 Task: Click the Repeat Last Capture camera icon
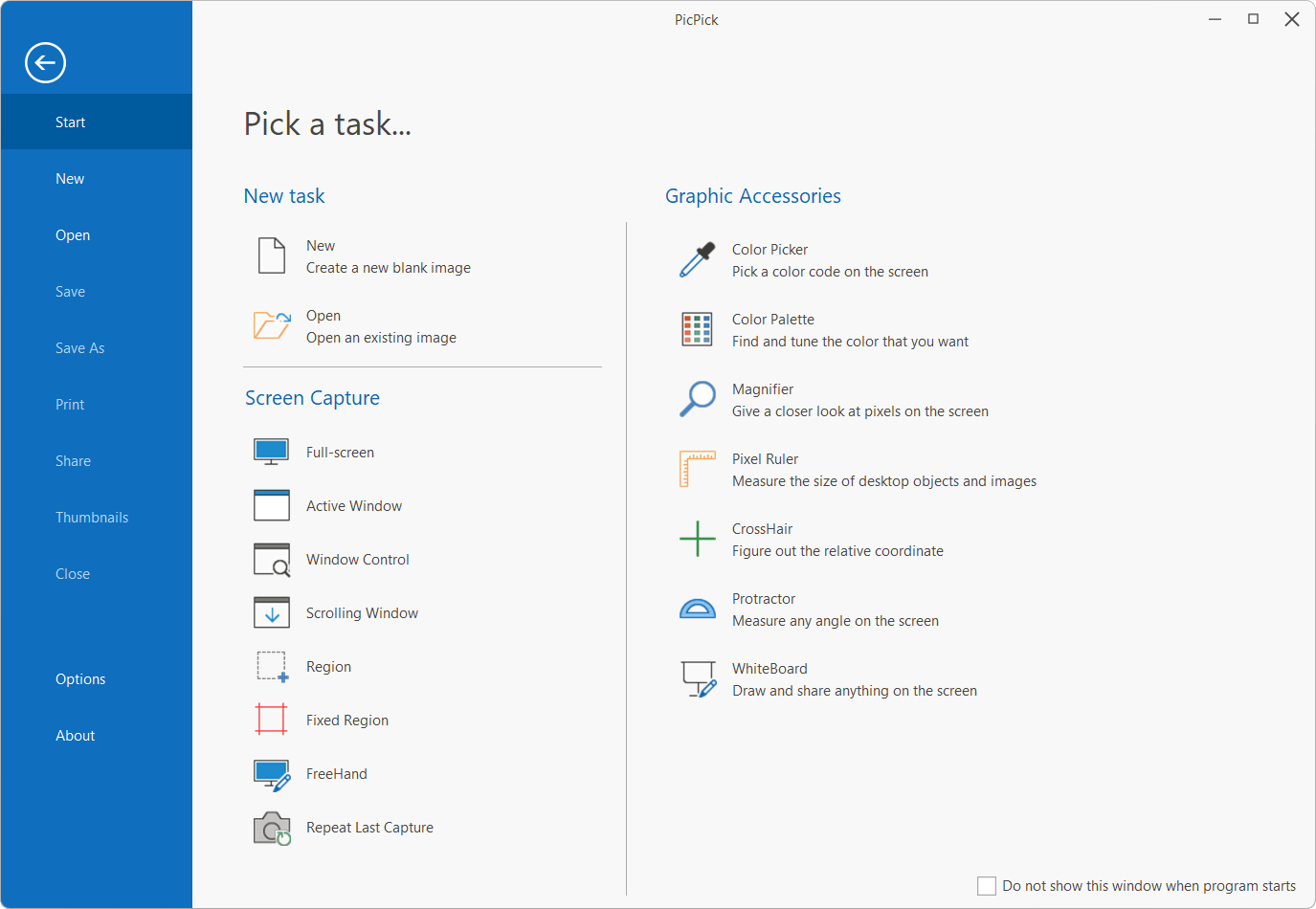pos(272,828)
